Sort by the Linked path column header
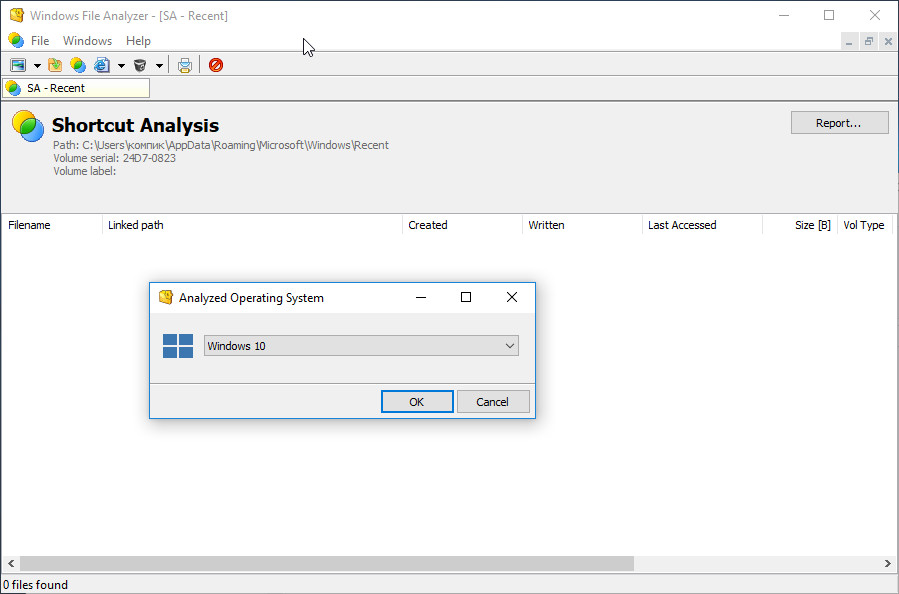Viewport: 899px width, 594px height. coord(252,225)
